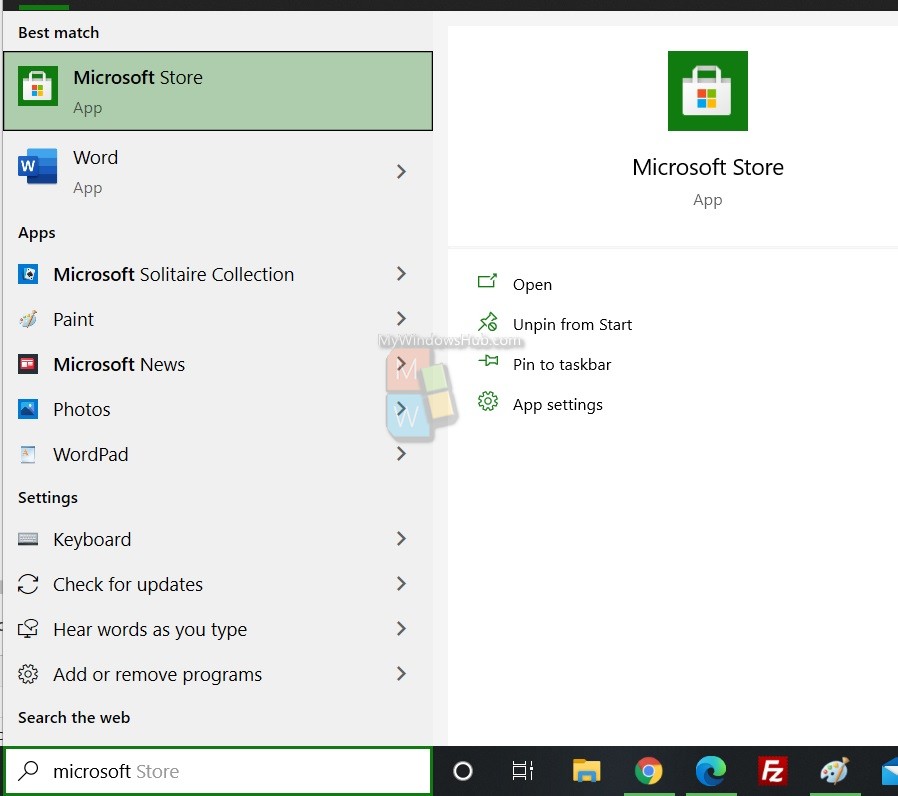Image resolution: width=898 pixels, height=796 pixels.
Task: Click the Microsoft News icon
Action: tap(28, 364)
